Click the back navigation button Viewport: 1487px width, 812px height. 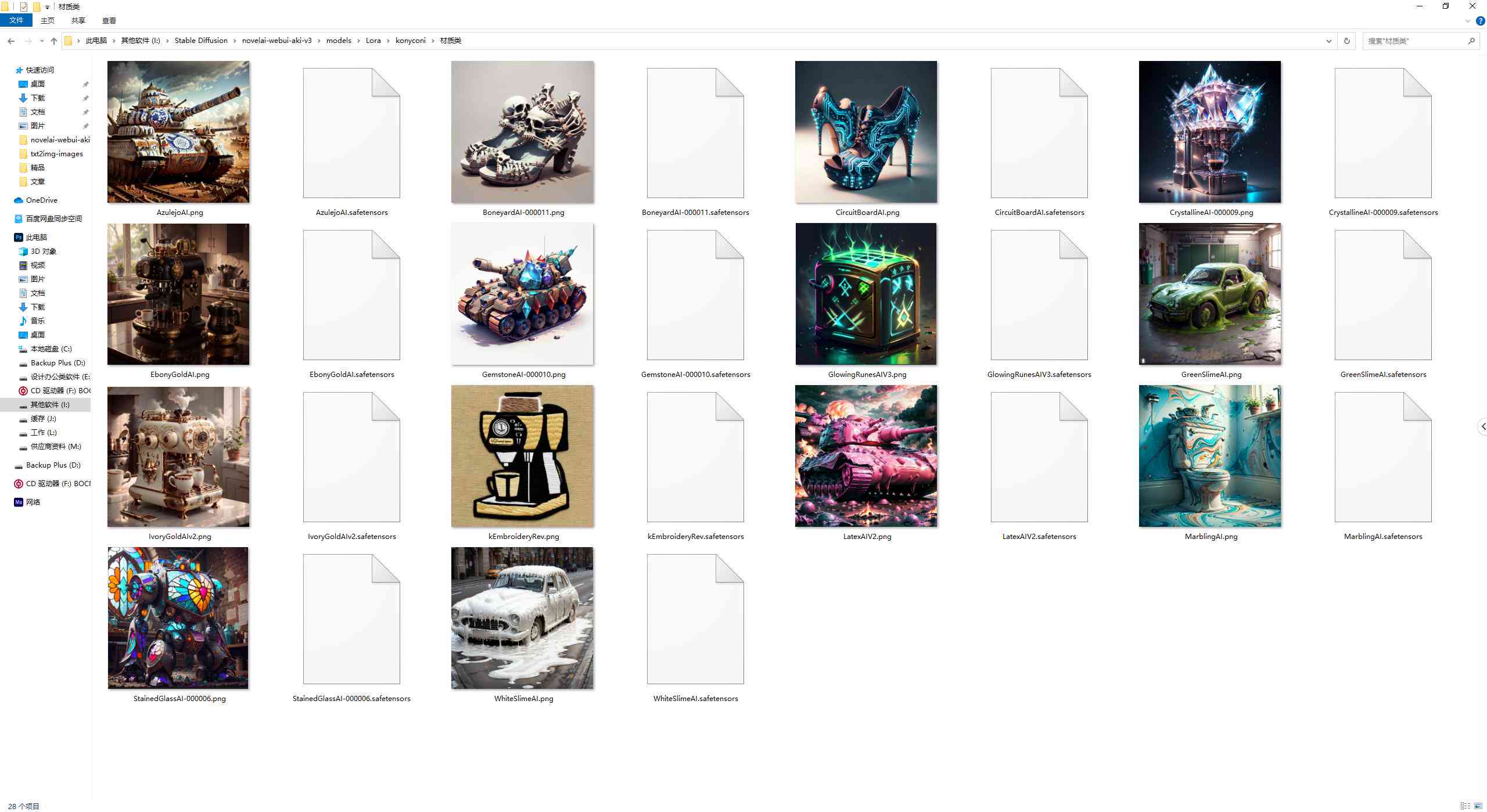click(12, 40)
